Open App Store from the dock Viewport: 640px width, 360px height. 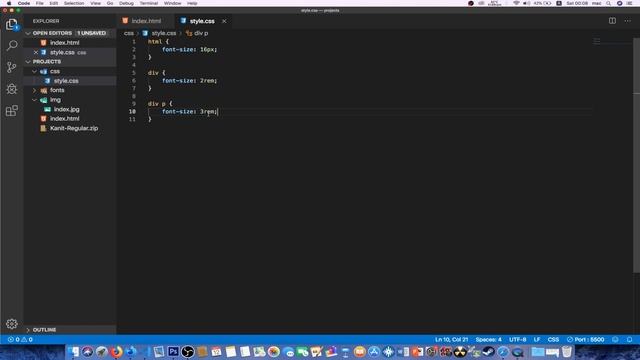374,351
